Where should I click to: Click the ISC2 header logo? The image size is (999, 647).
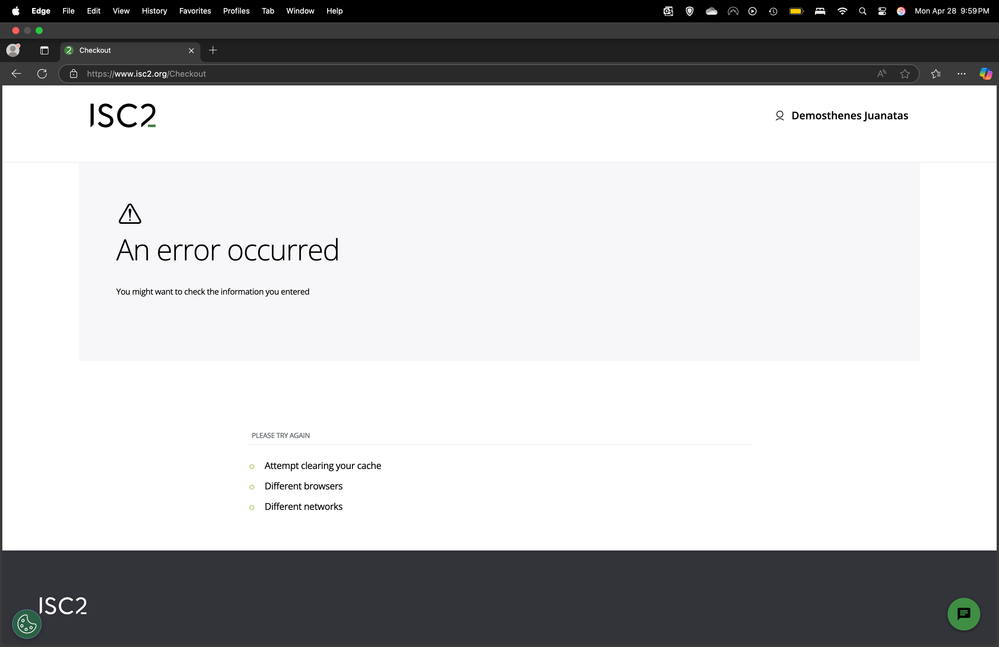point(123,116)
